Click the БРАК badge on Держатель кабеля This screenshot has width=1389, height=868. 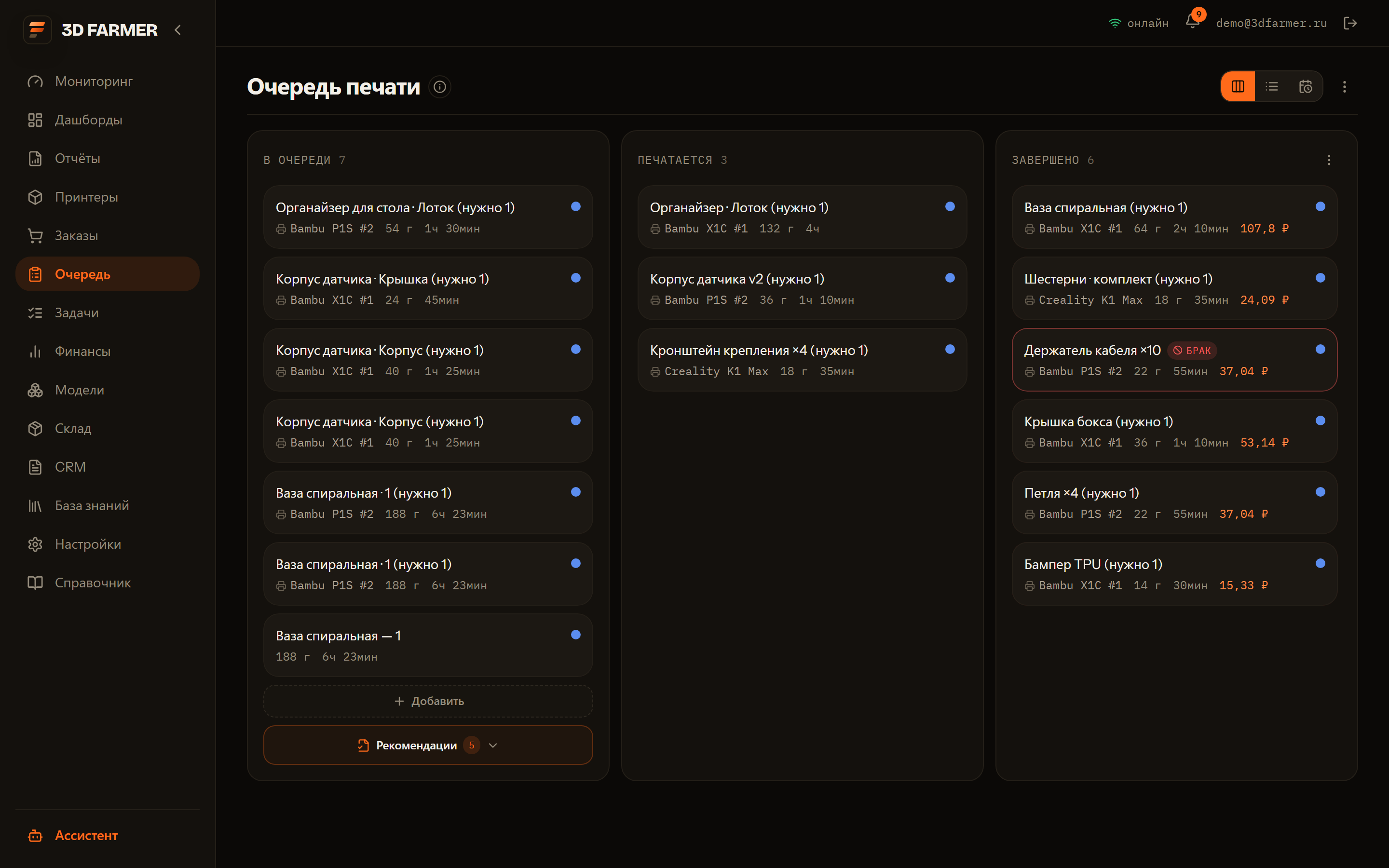pos(1192,350)
